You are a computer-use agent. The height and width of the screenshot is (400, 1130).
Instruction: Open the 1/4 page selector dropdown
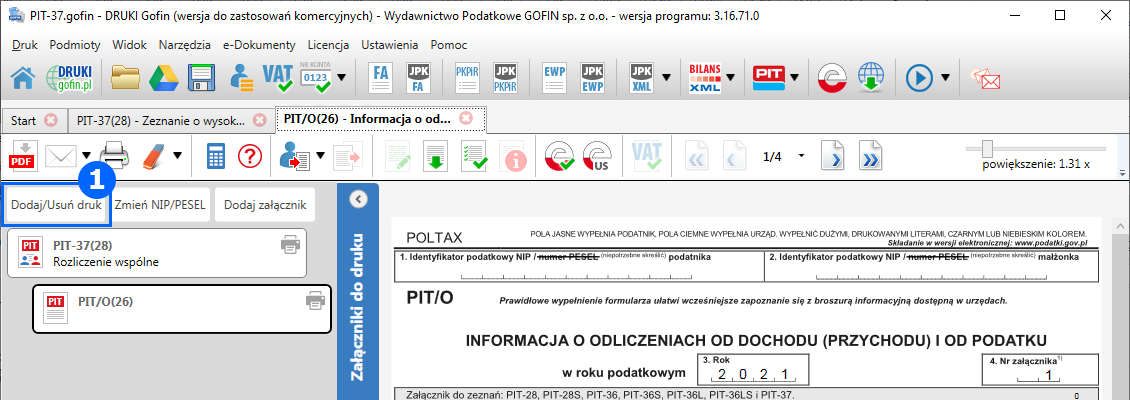(x=802, y=155)
